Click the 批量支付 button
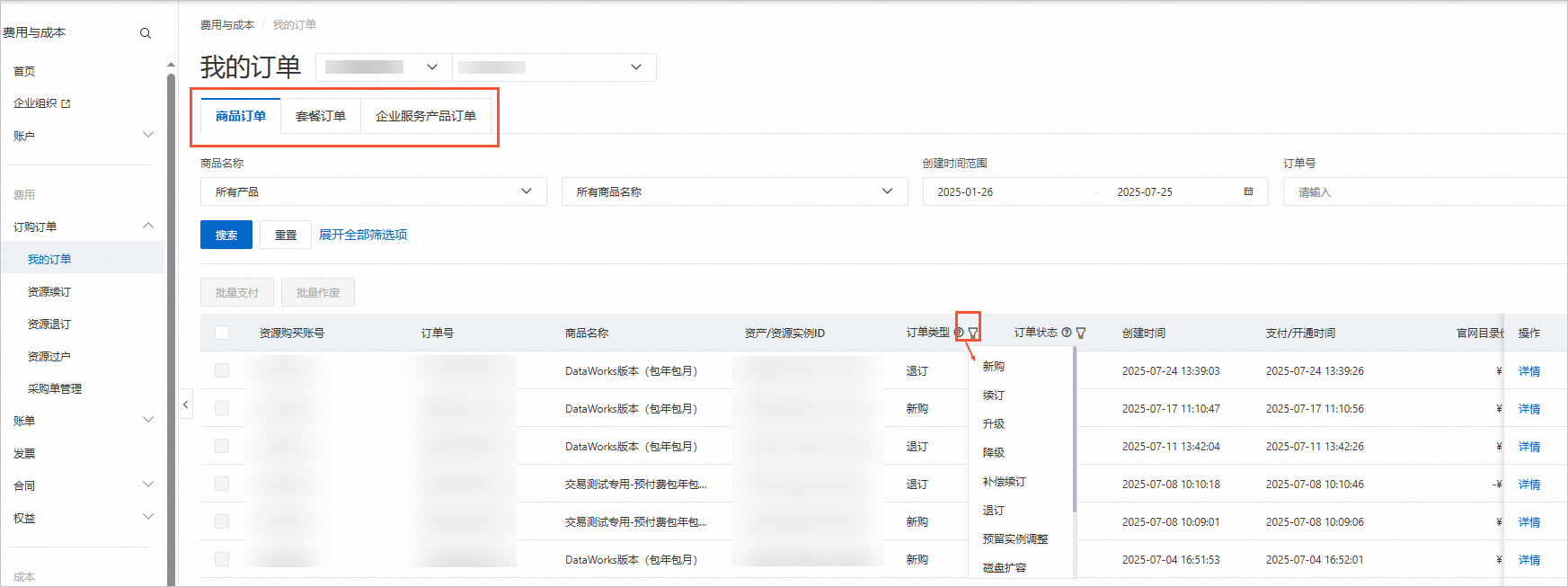Viewport: 1568px width, 587px height. [237, 292]
